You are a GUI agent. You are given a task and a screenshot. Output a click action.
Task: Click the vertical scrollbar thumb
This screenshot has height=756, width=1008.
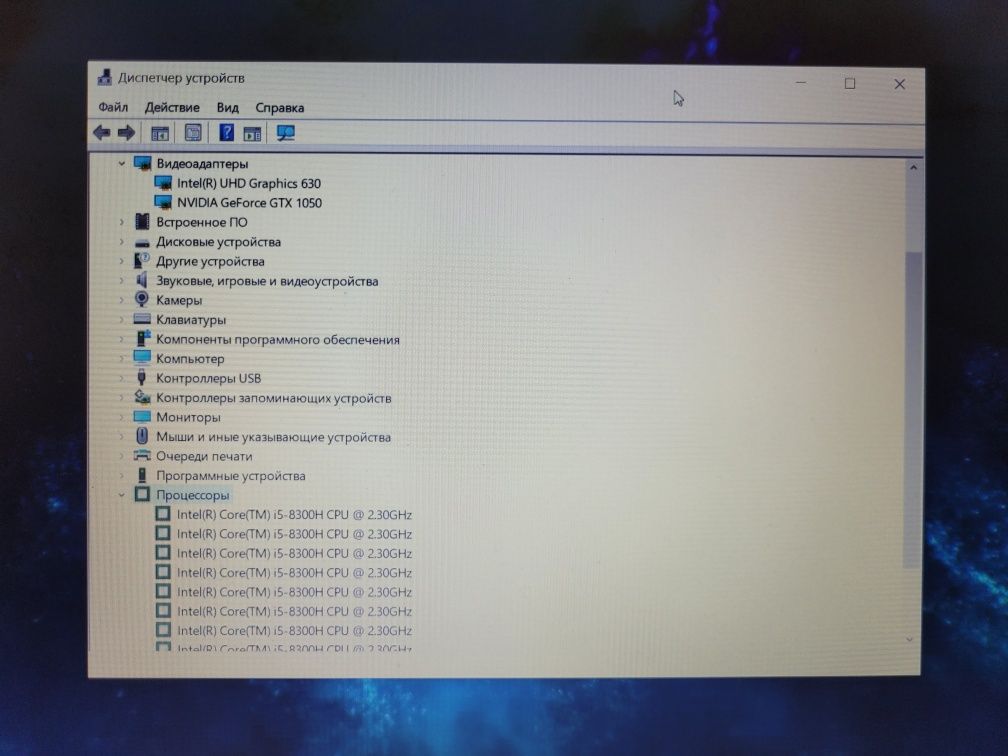coord(912,410)
